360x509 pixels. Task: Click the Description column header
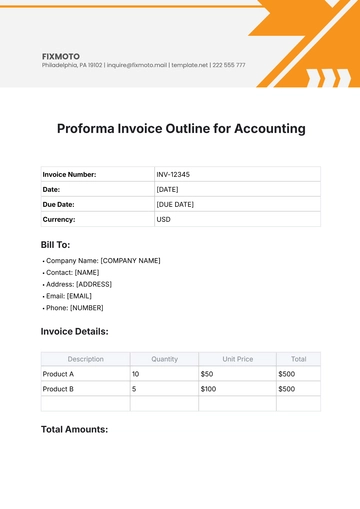(x=86, y=359)
